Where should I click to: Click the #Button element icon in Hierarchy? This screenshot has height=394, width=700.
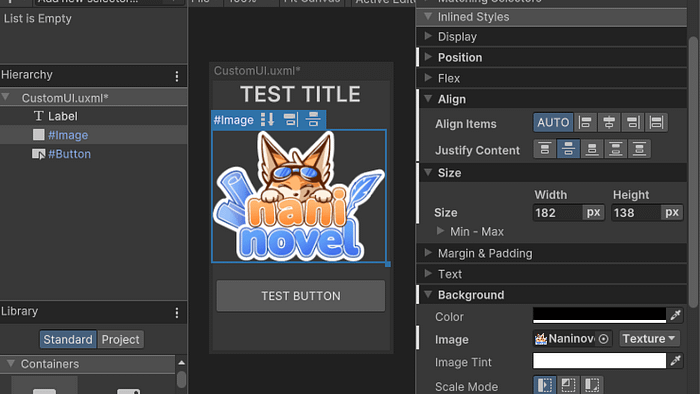pyautogui.click(x=38, y=154)
